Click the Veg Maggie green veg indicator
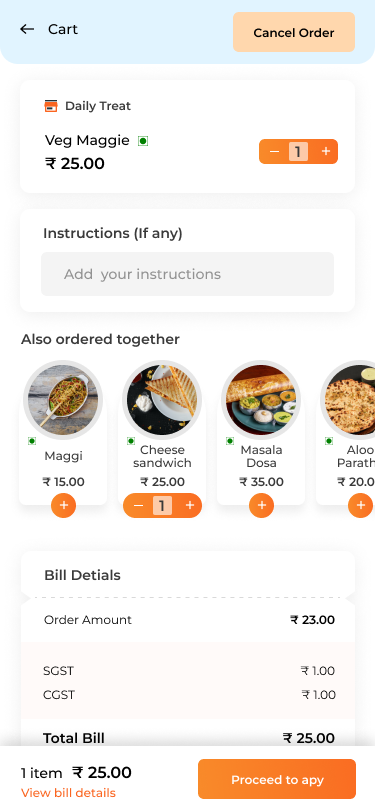Screen dimensions: 375x812 [143, 141]
